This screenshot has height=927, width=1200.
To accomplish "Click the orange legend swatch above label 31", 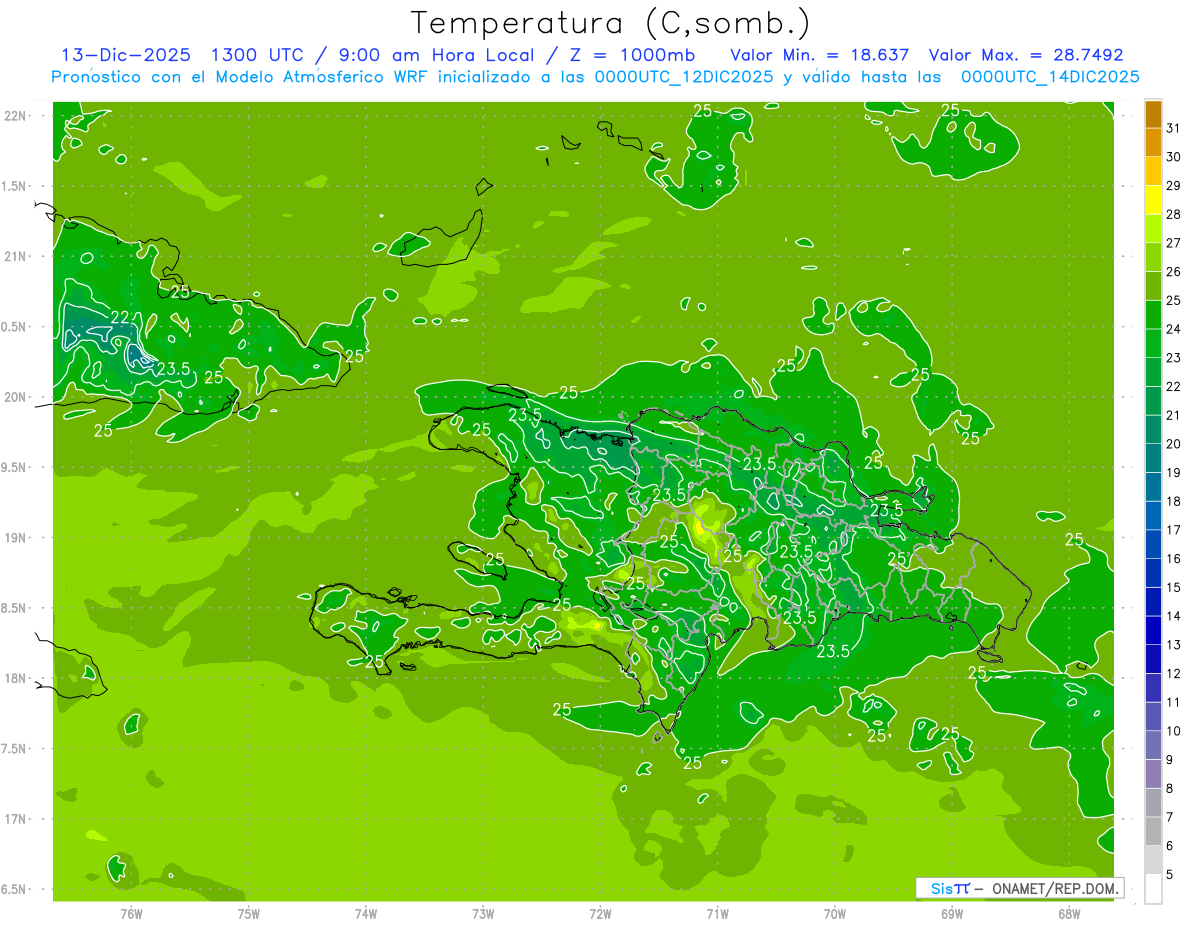I will tap(1153, 114).
